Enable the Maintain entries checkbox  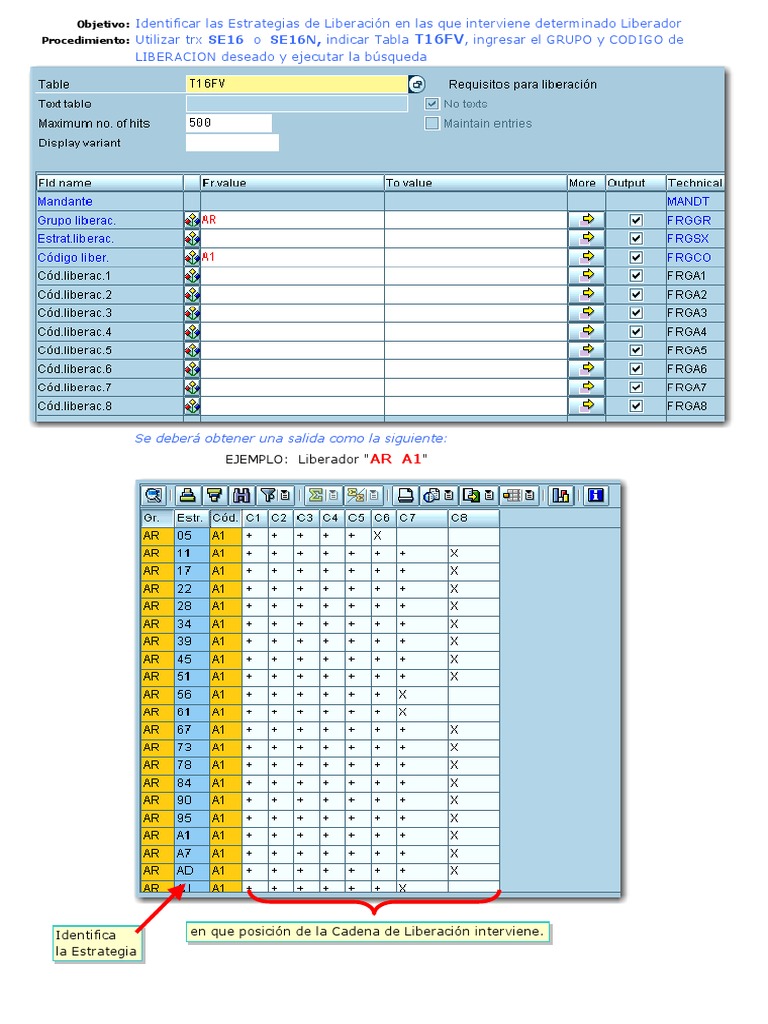(432, 123)
